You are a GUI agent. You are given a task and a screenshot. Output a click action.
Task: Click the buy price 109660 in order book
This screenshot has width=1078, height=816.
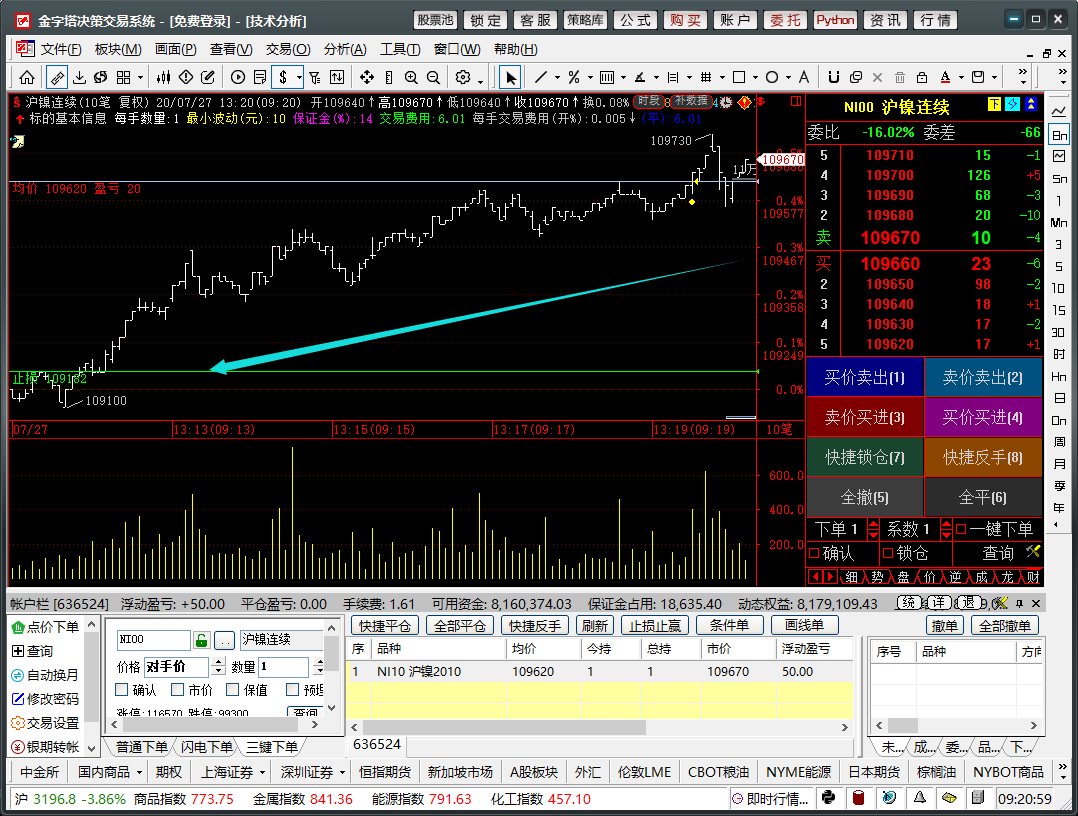point(890,264)
